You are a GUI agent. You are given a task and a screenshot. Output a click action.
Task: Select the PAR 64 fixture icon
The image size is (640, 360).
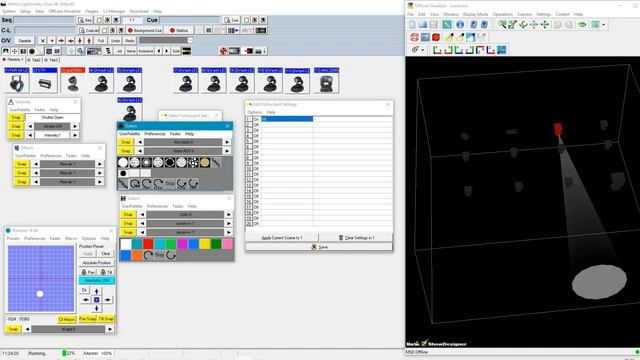[16, 80]
